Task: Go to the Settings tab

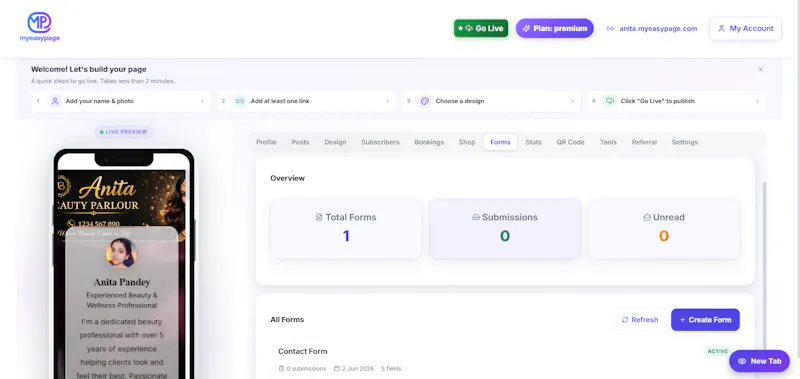Action: pos(685,142)
